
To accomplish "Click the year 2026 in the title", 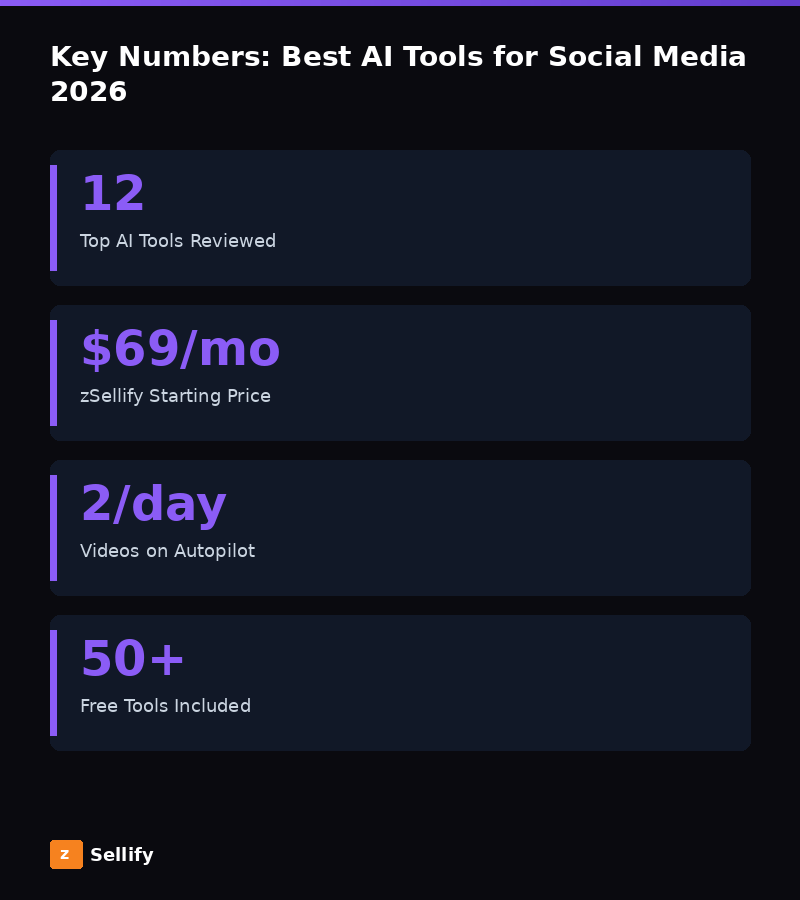I will point(89,92).
